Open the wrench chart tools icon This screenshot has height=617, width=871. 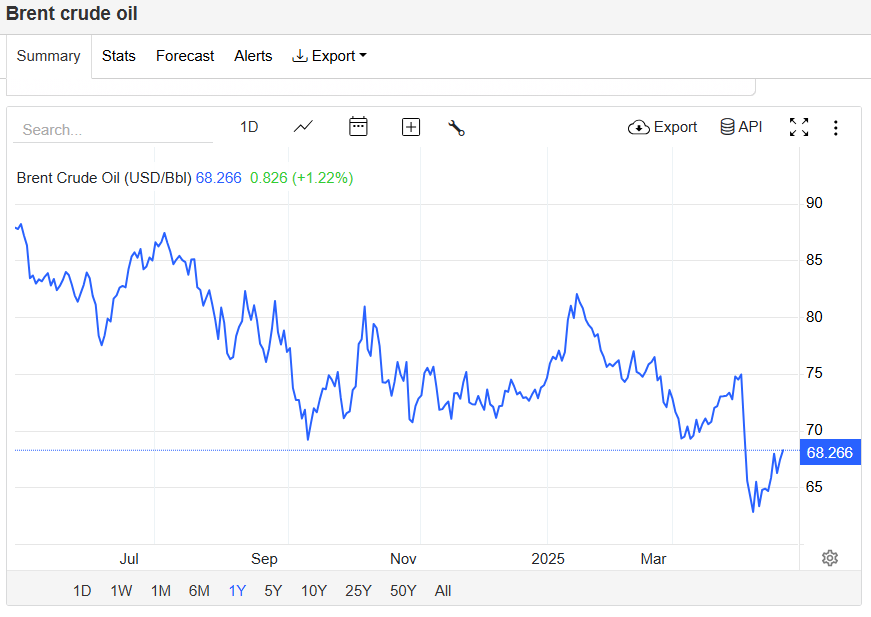[457, 127]
